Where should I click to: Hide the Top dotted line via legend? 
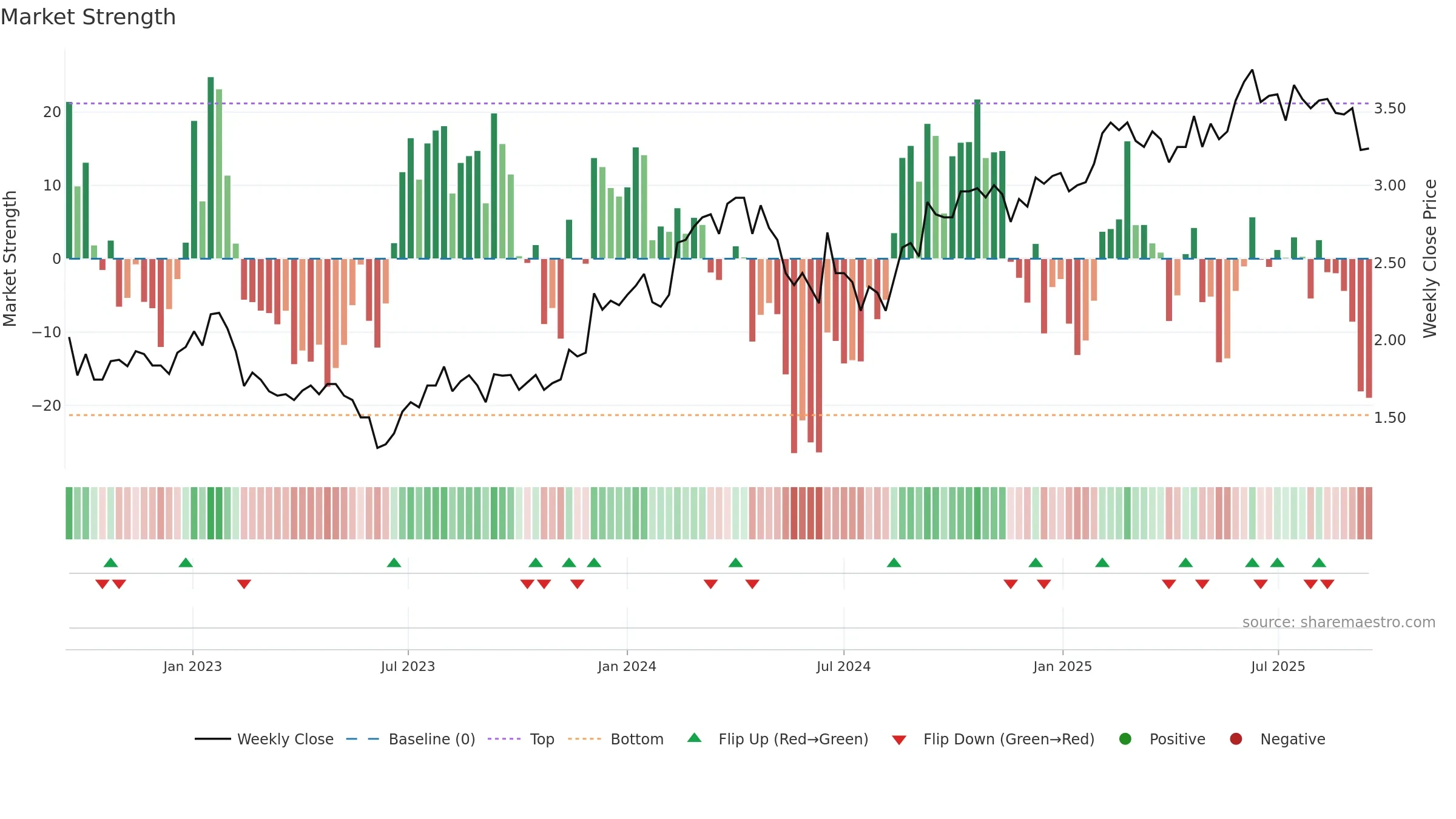pos(521,739)
